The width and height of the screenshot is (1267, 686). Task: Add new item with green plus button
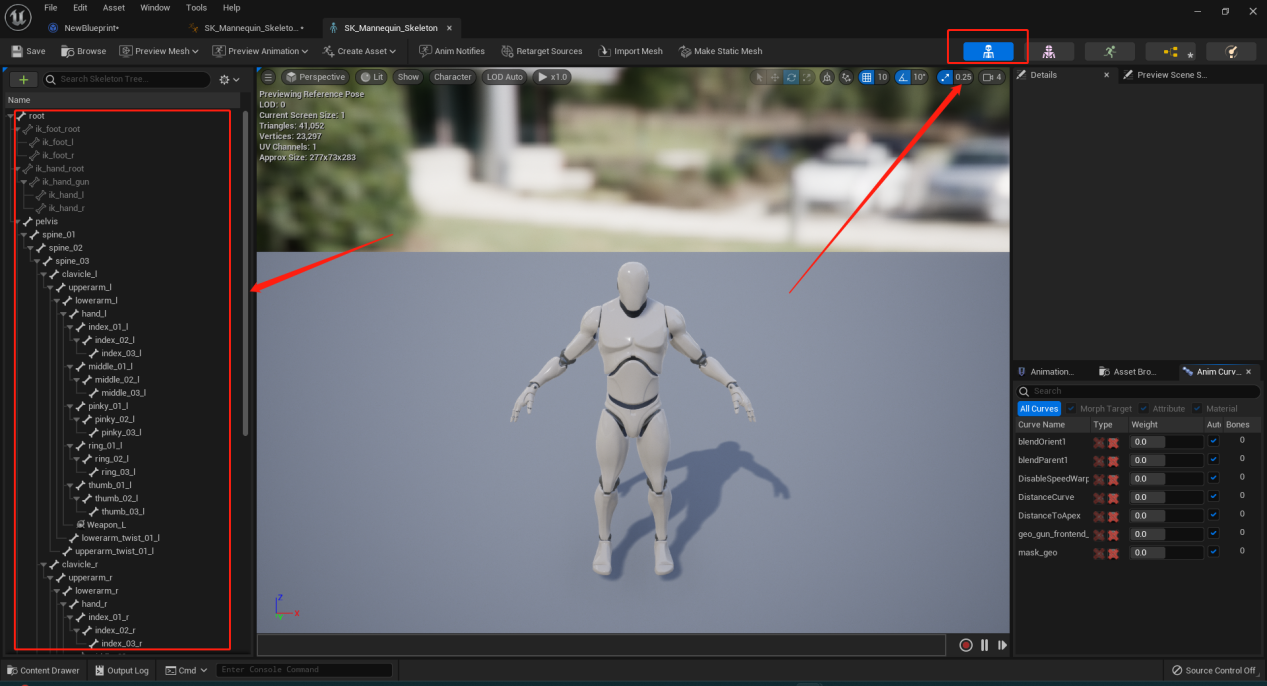[x=23, y=79]
